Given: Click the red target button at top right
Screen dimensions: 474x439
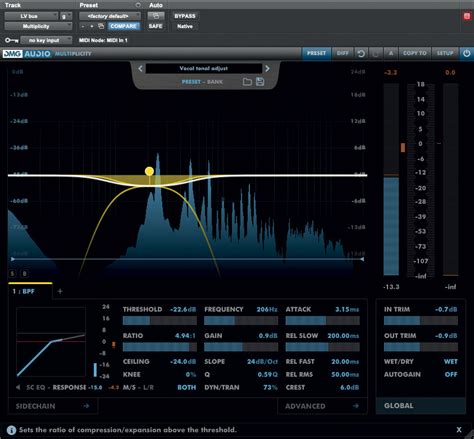Looking at the screenshot, I should pos(467,16).
